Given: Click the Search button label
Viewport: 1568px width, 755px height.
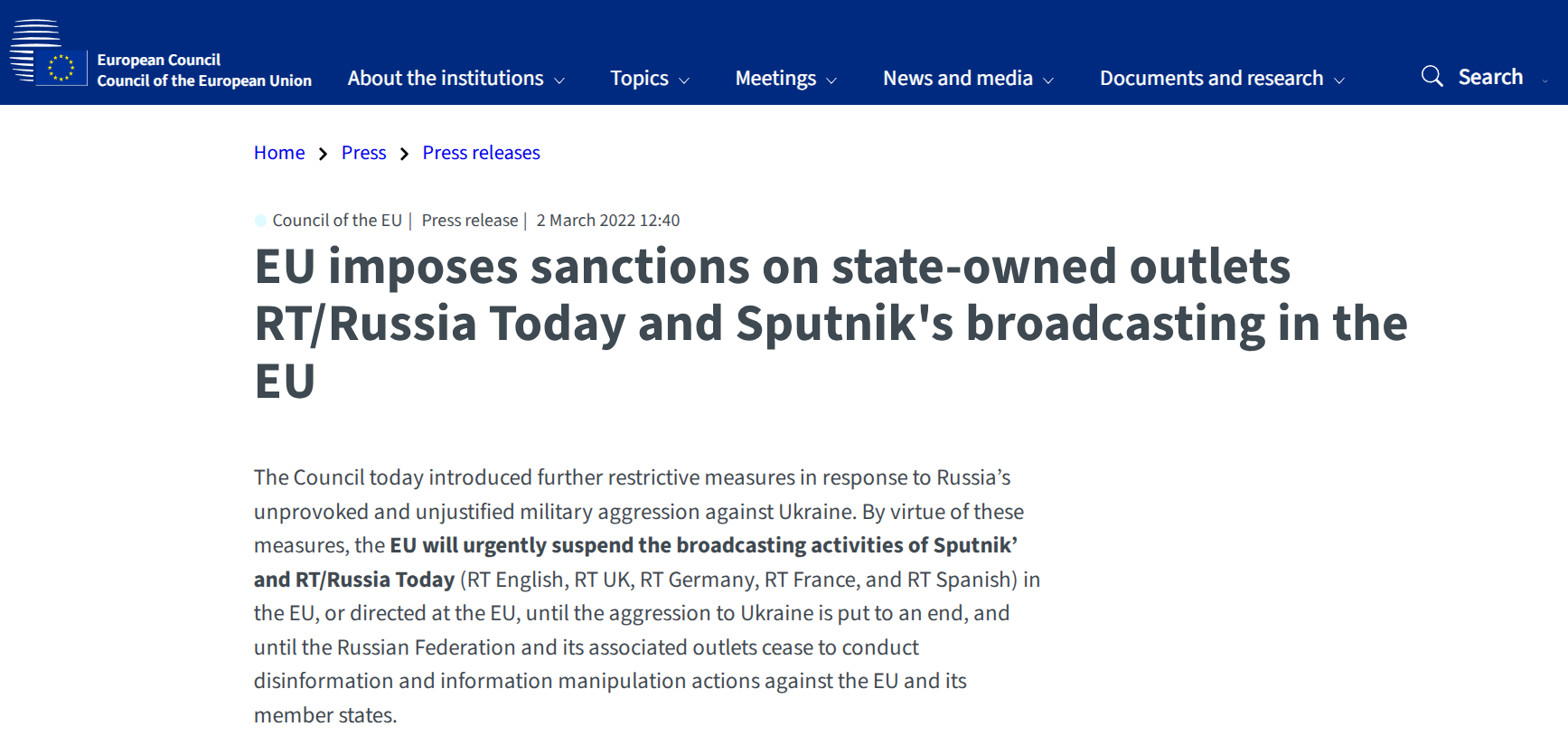Looking at the screenshot, I should (1490, 77).
